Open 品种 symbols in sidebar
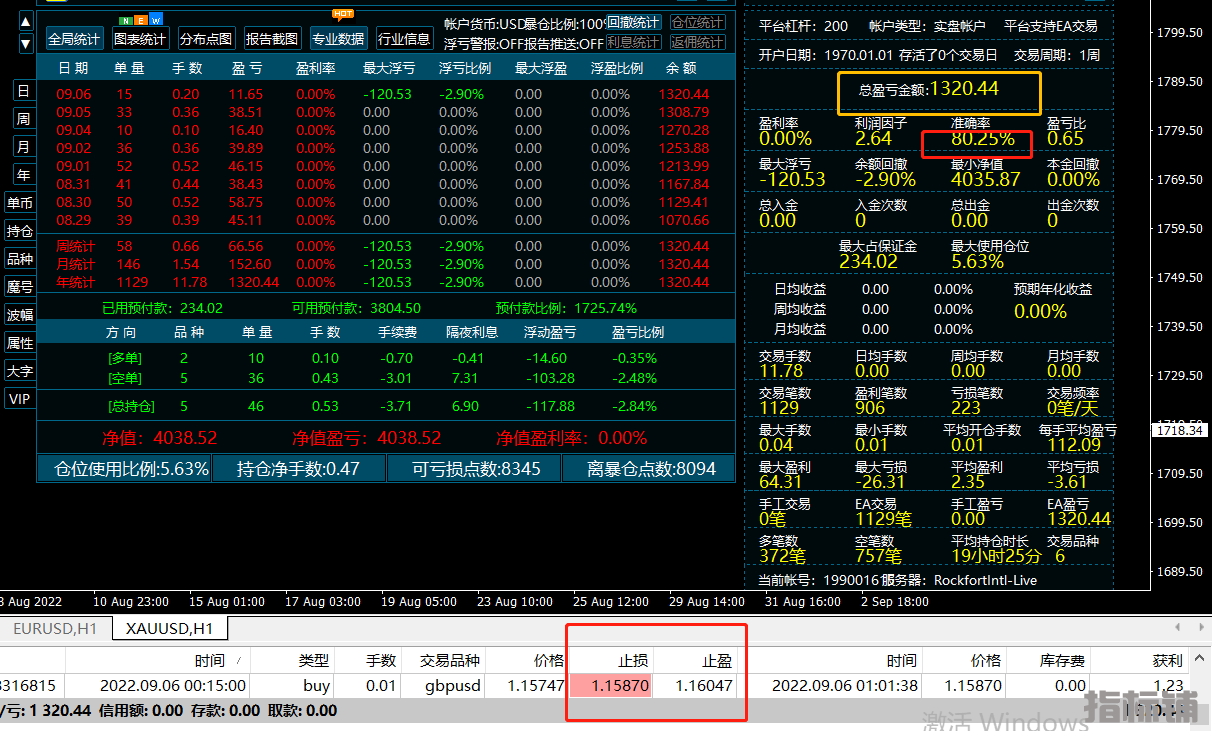 [x=20, y=259]
